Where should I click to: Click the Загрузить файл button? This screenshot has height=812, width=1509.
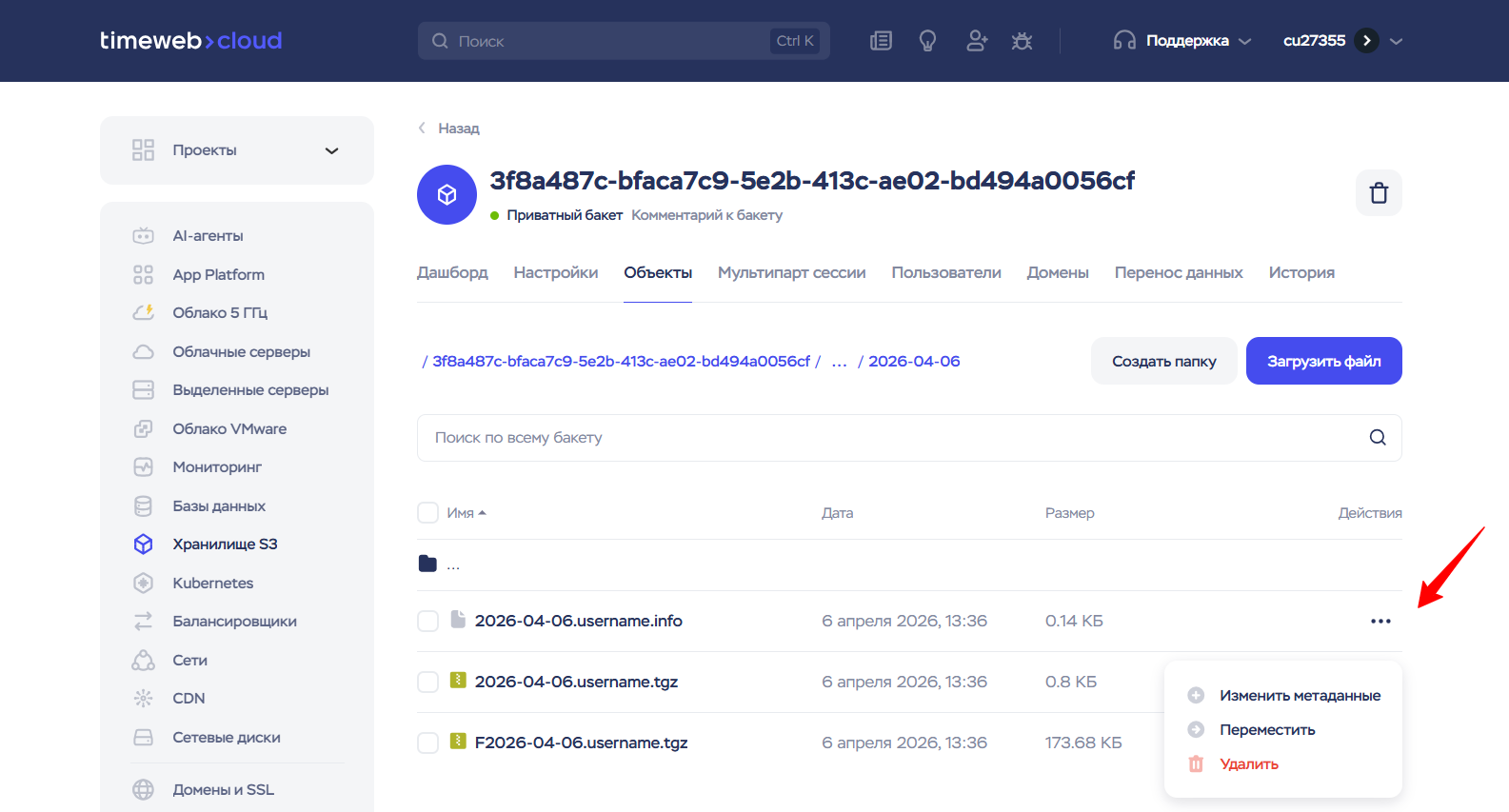point(1324,361)
